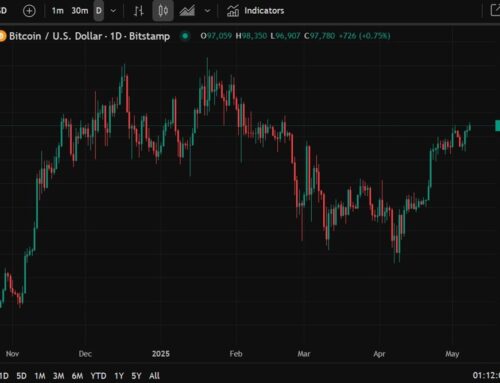This screenshot has width=500, height=383.
Task: Expand the chart style dropdown arrow
Action: pyautogui.click(x=207, y=11)
